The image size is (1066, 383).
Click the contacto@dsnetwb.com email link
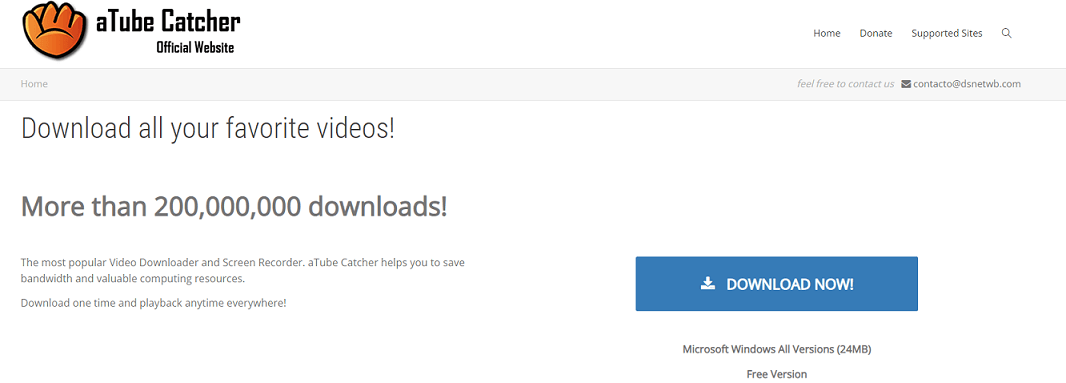pyautogui.click(x=967, y=84)
